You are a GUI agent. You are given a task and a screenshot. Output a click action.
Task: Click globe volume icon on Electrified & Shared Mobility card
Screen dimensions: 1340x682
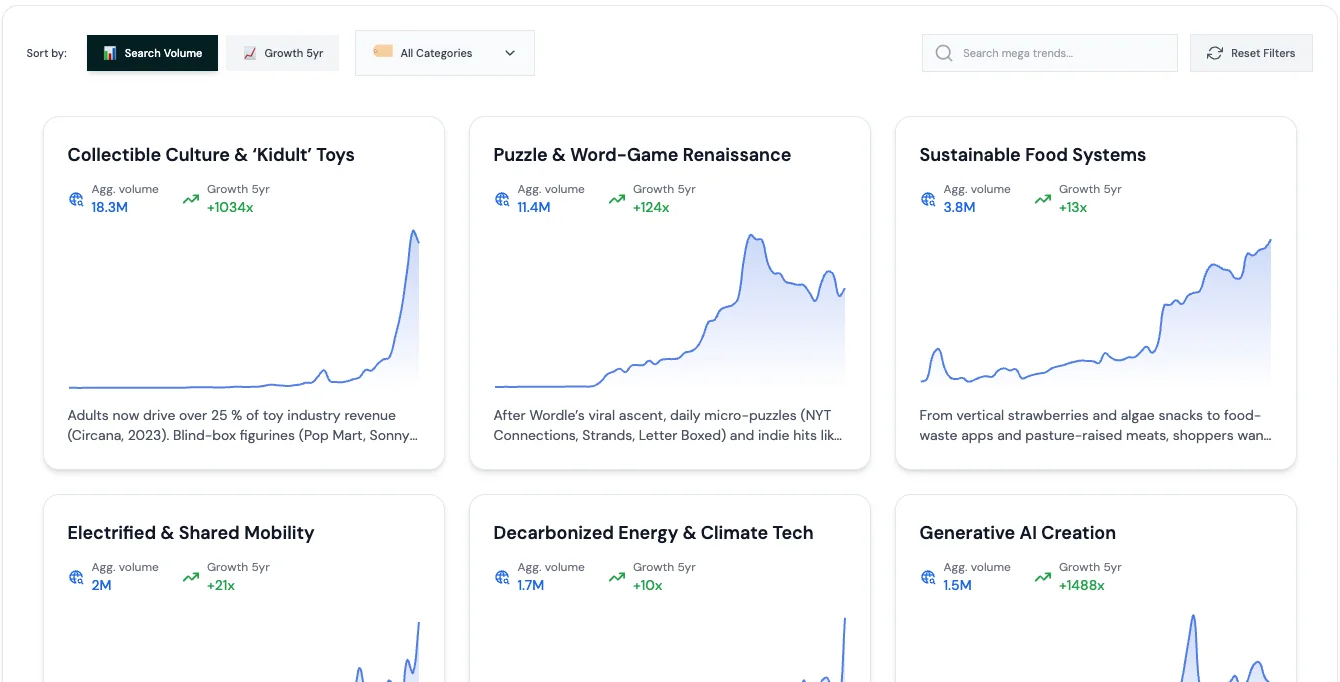(x=77, y=577)
